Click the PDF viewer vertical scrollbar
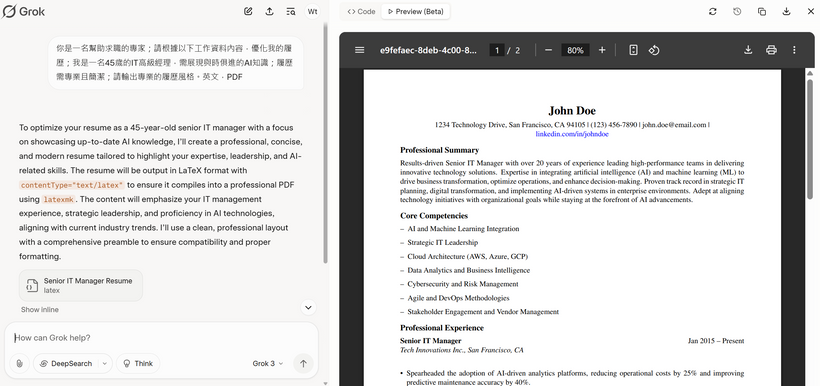Image resolution: width=820 pixels, height=386 pixels. coord(810,138)
